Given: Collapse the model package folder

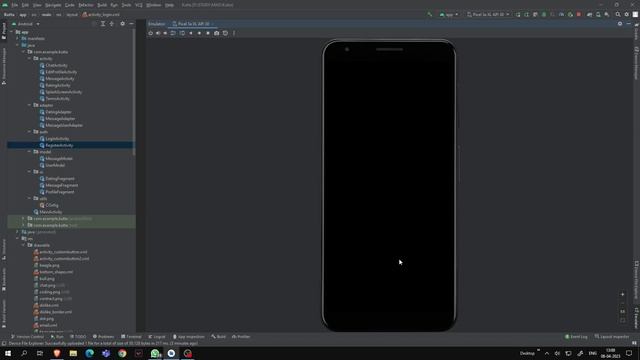Looking at the screenshot, I should (29, 151).
